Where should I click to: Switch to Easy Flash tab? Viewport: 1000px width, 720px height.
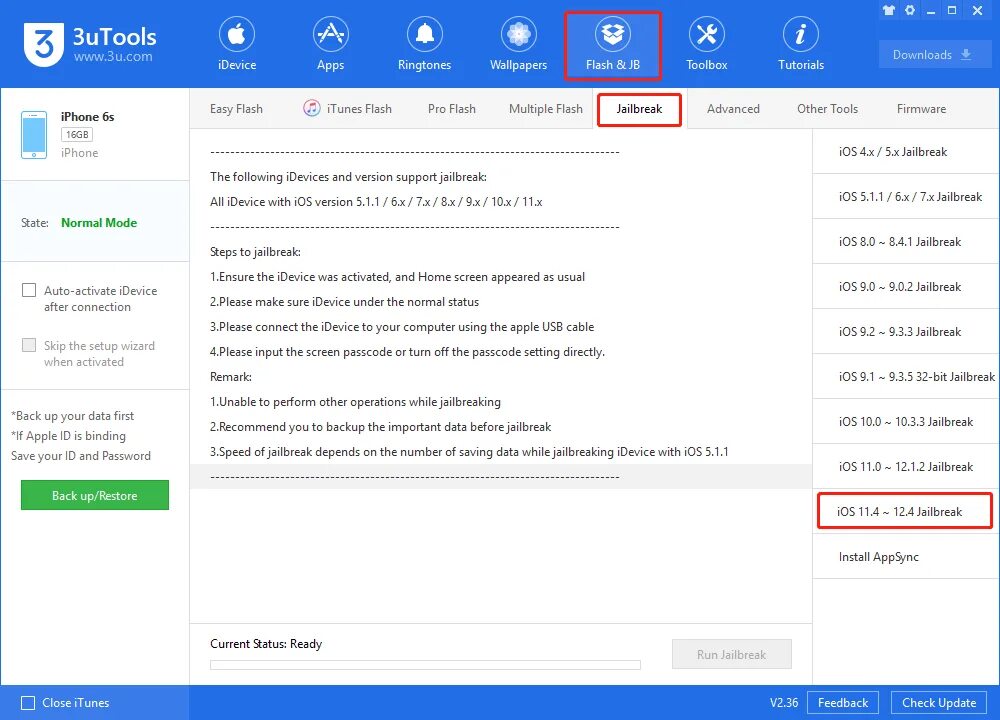(236, 109)
